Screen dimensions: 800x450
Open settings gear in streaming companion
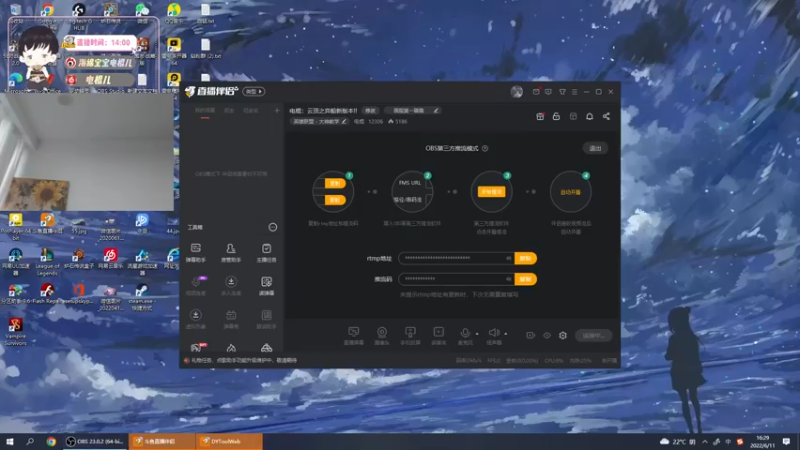click(563, 335)
